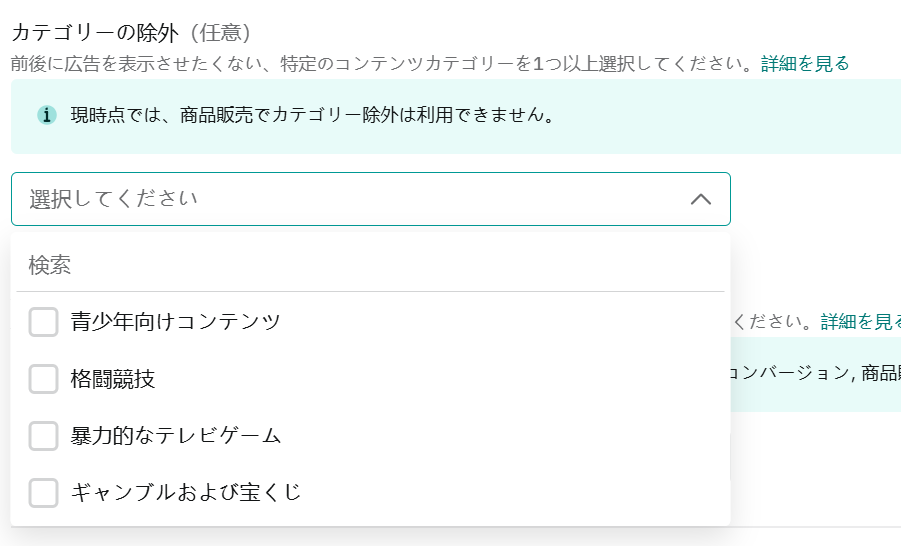Click the info icon in the notice banner
901x546 pixels.
pyautogui.click(x=46, y=115)
